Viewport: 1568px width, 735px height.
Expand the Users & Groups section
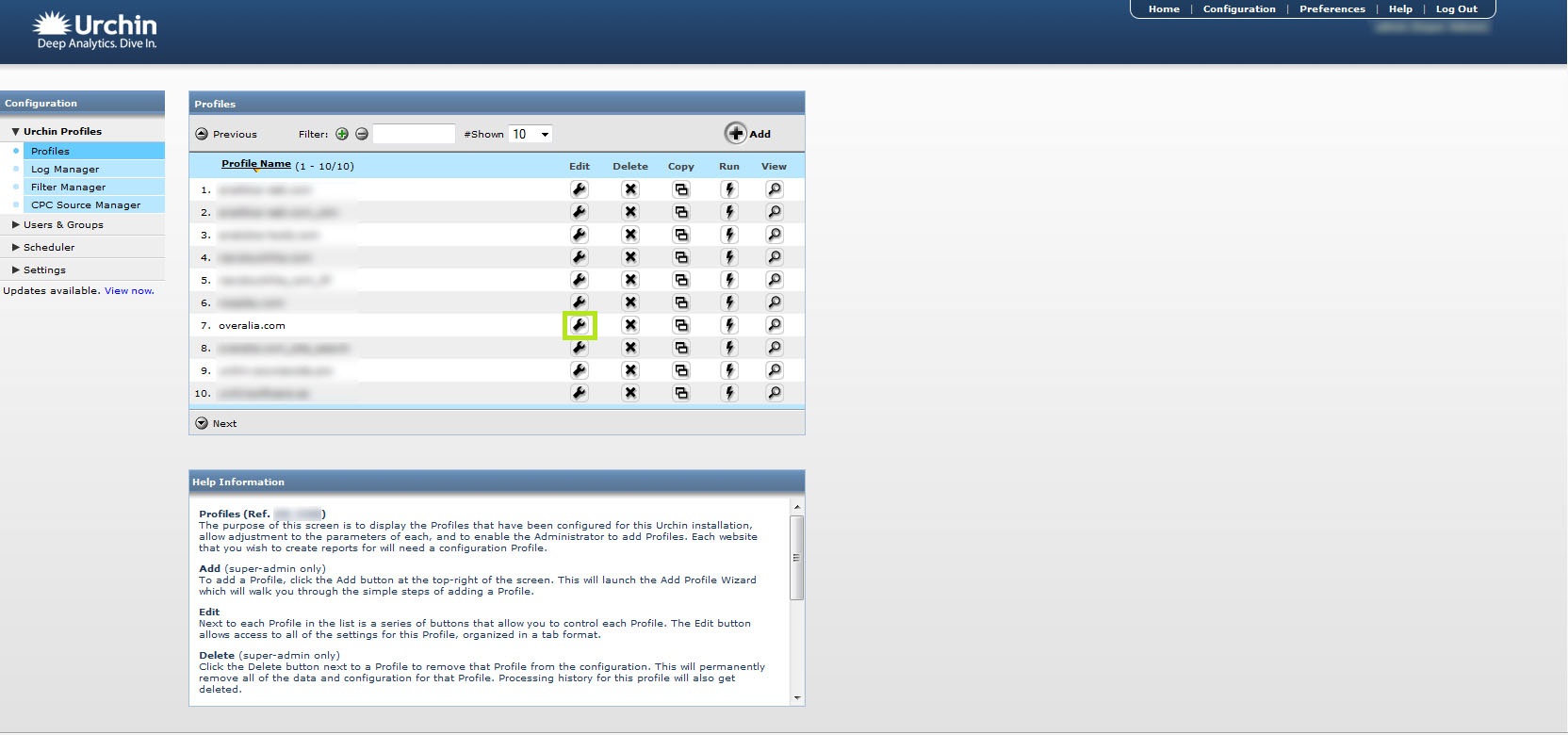[62, 225]
